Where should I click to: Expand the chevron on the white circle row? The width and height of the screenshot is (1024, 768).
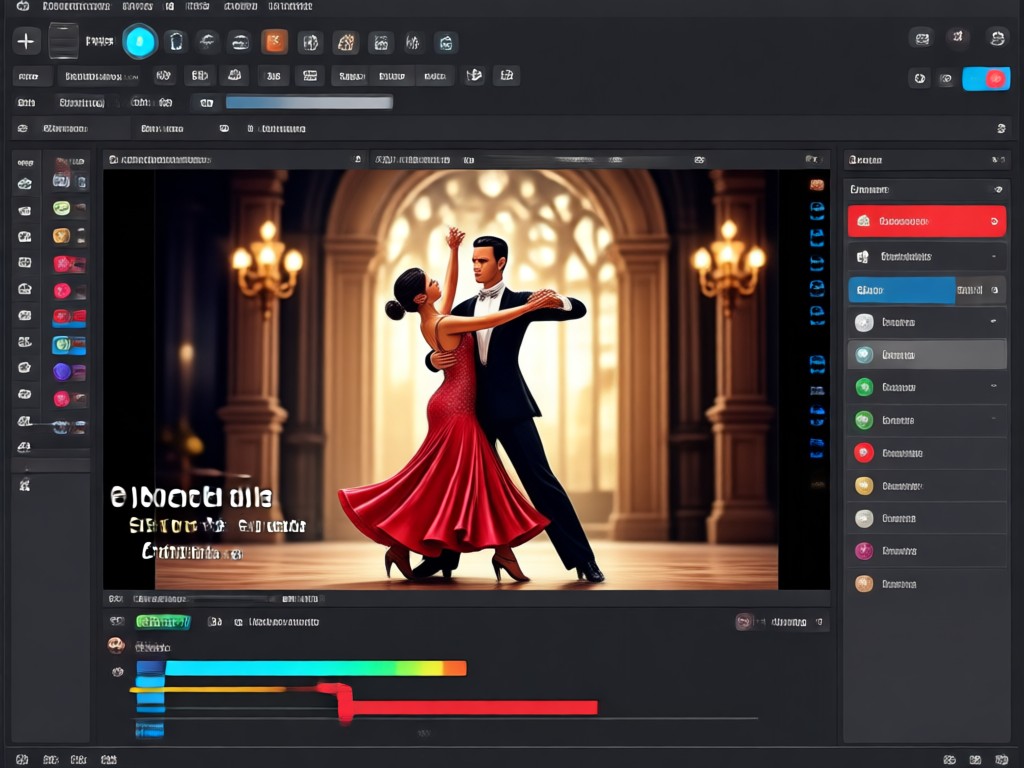click(993, 321)
